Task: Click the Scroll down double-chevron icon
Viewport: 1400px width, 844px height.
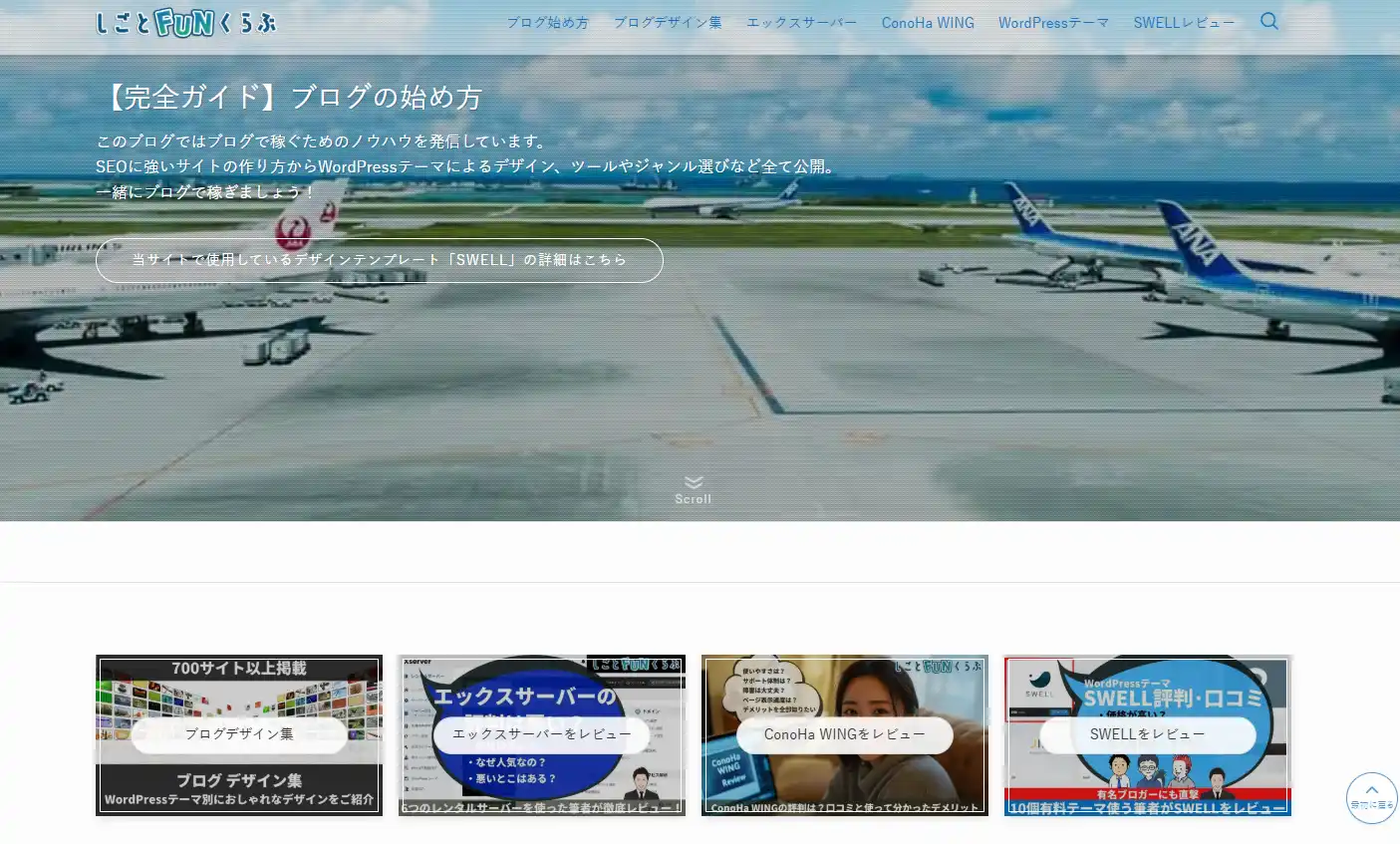Action: [694, 483]
